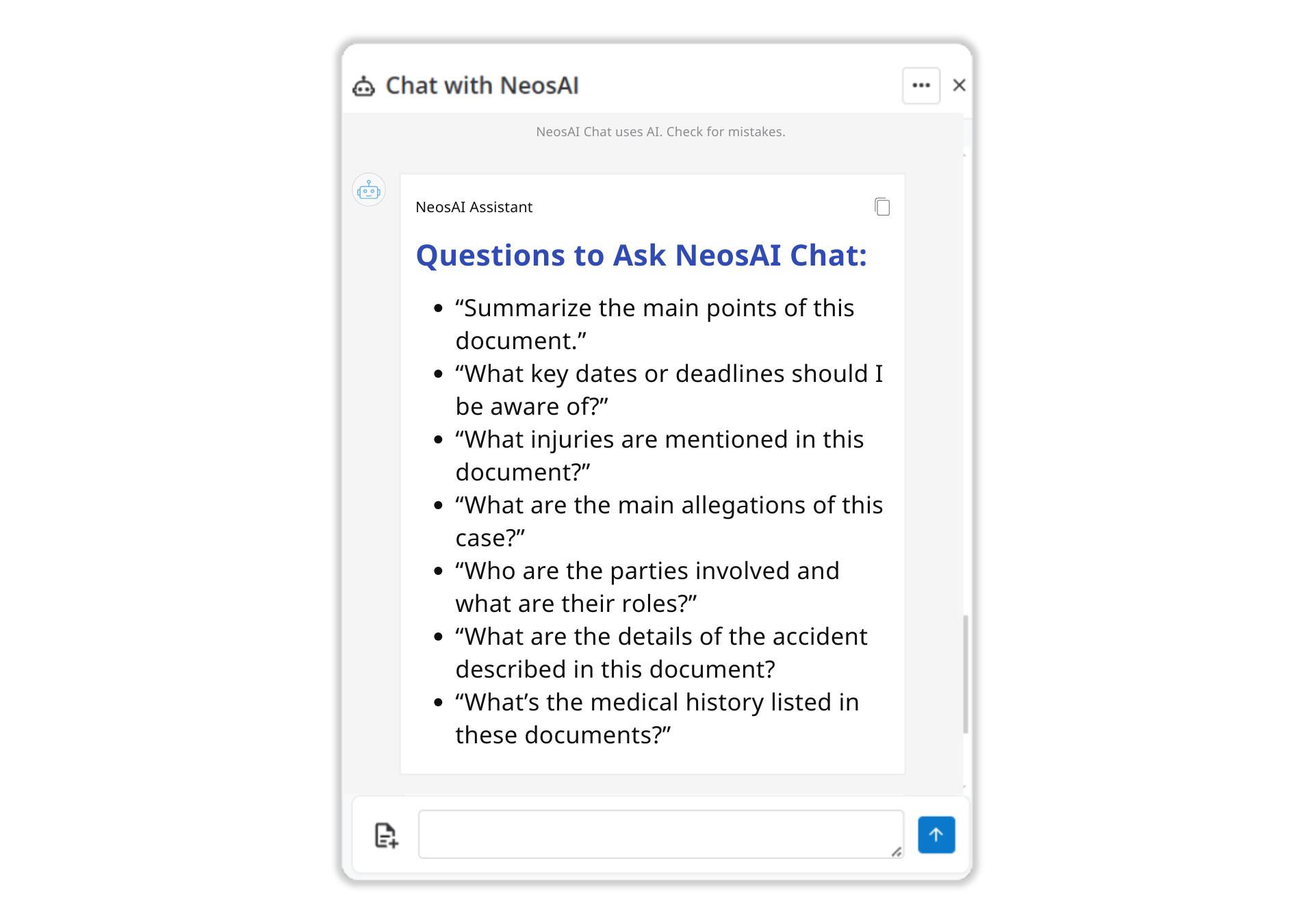Click the input field resize handle
The width and height of the screenshot is (1314, 924).
pyautogui.click(x=897, y=851)
